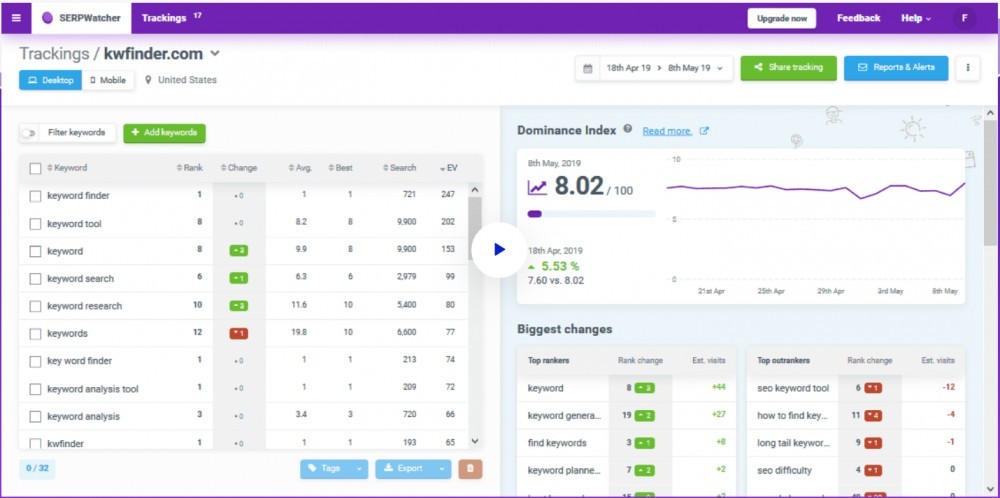Click red rank badge for 'seo difficulty'
The image size is (1000, 498).
coord(873,471)
